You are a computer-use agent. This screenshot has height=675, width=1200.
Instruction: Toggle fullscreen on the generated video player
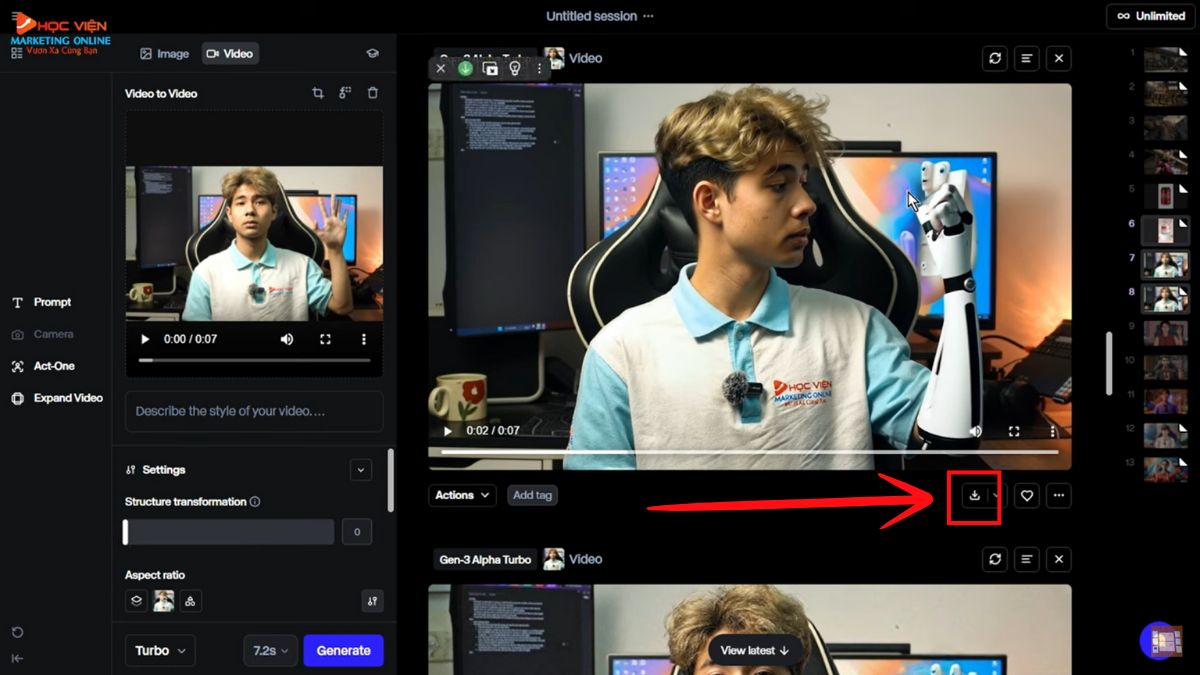[1014, 431]
